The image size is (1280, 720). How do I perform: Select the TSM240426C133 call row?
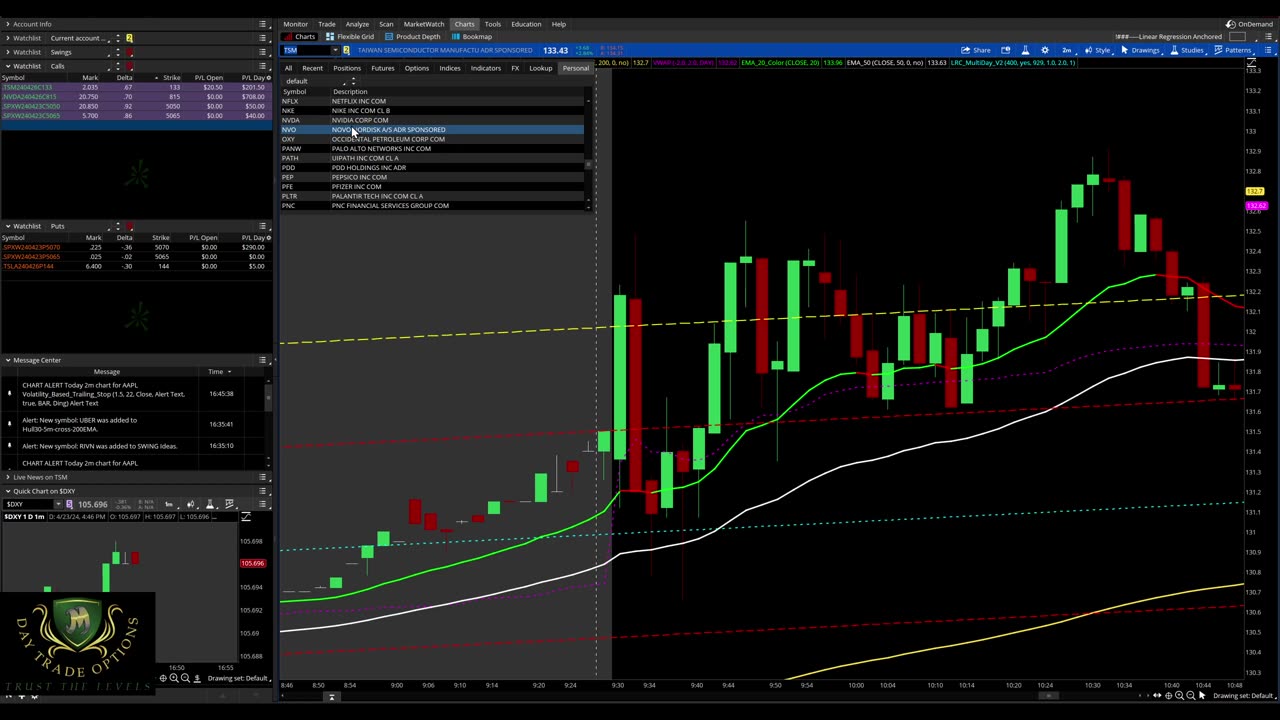[x=135, y=87]
